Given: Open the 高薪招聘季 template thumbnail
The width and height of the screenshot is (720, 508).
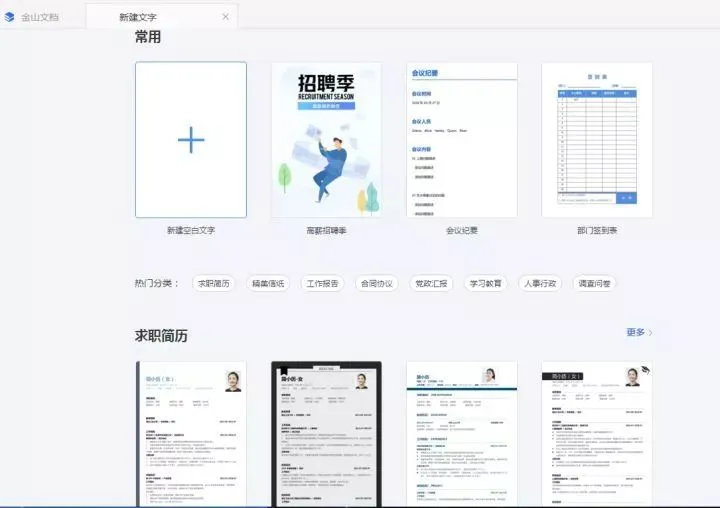Looking at the screenshot, I should coord(326,140).
